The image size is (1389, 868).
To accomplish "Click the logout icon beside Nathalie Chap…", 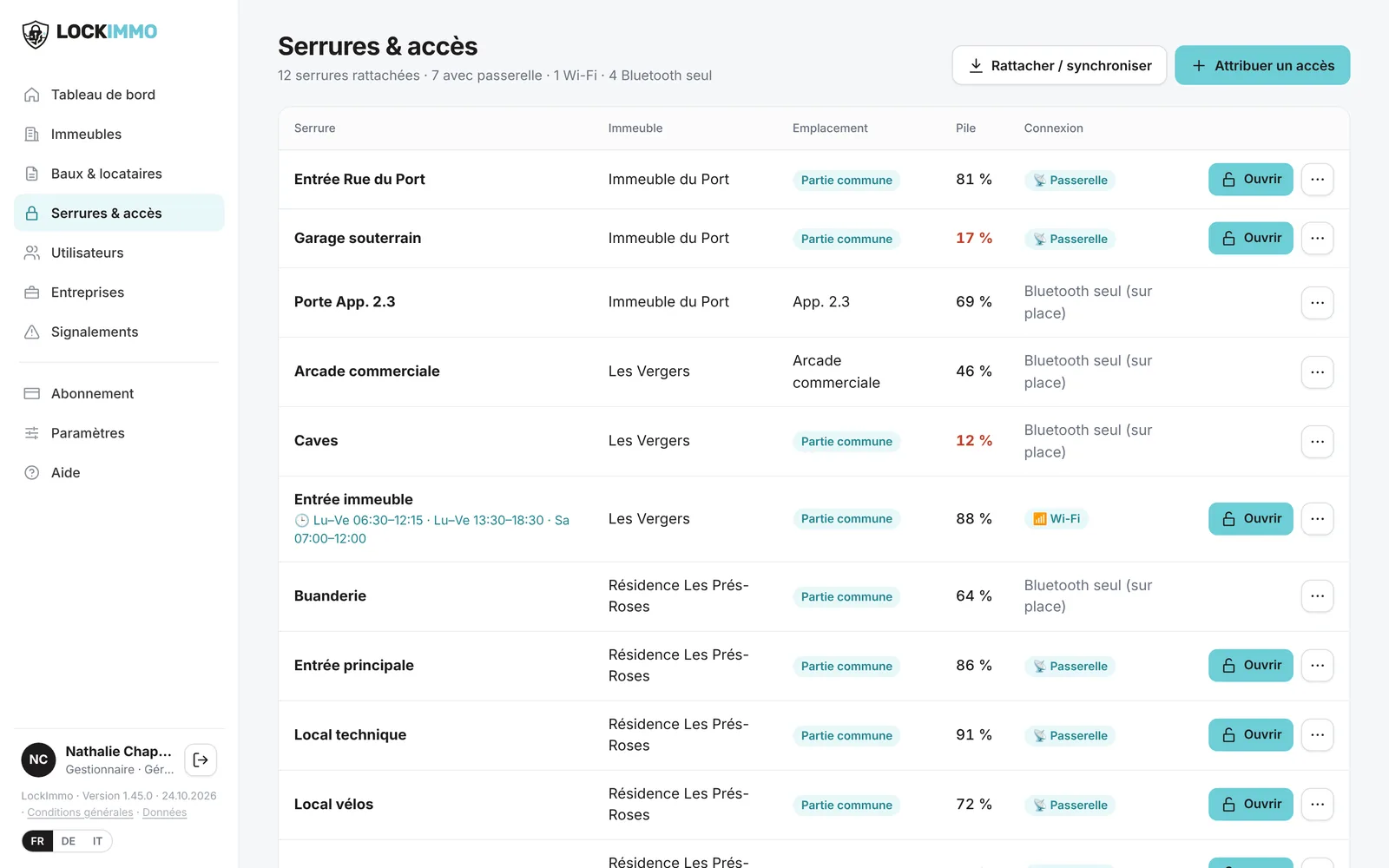I will click(x=201, y=759).
